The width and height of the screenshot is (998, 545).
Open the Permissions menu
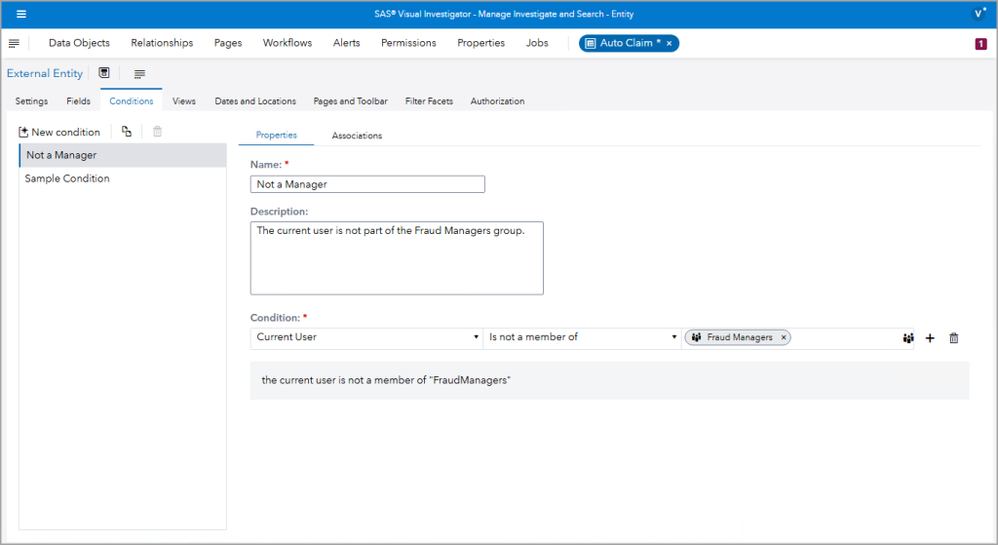point(409,43)
